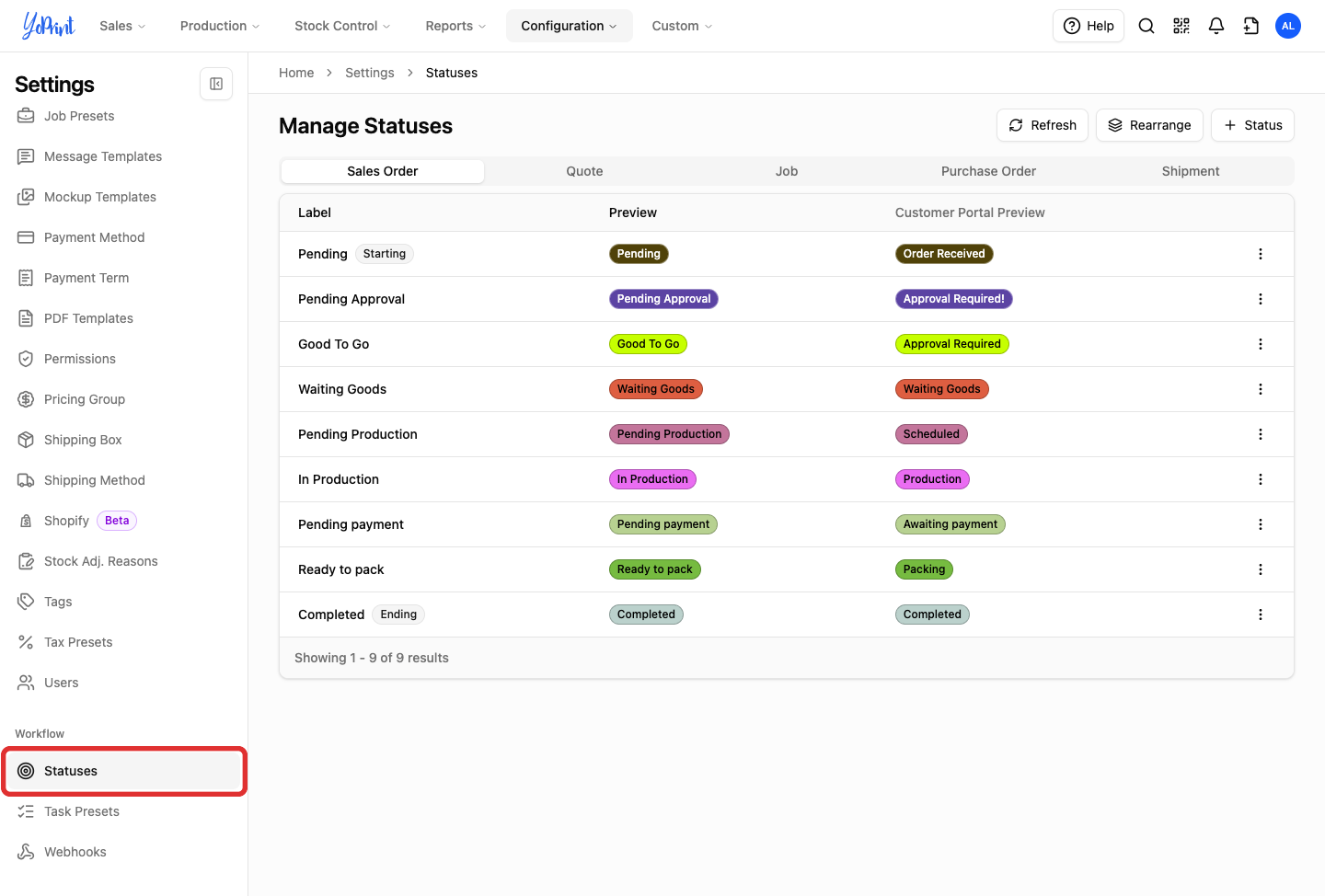Switch to the Shipment tab

pos(1191,171)
